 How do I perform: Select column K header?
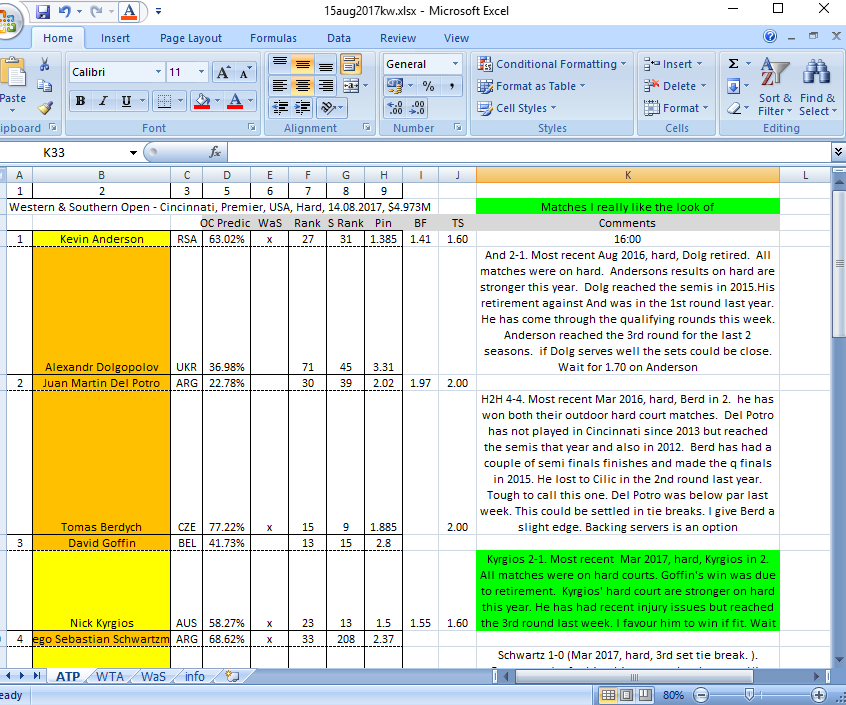(x=627, y=175)
